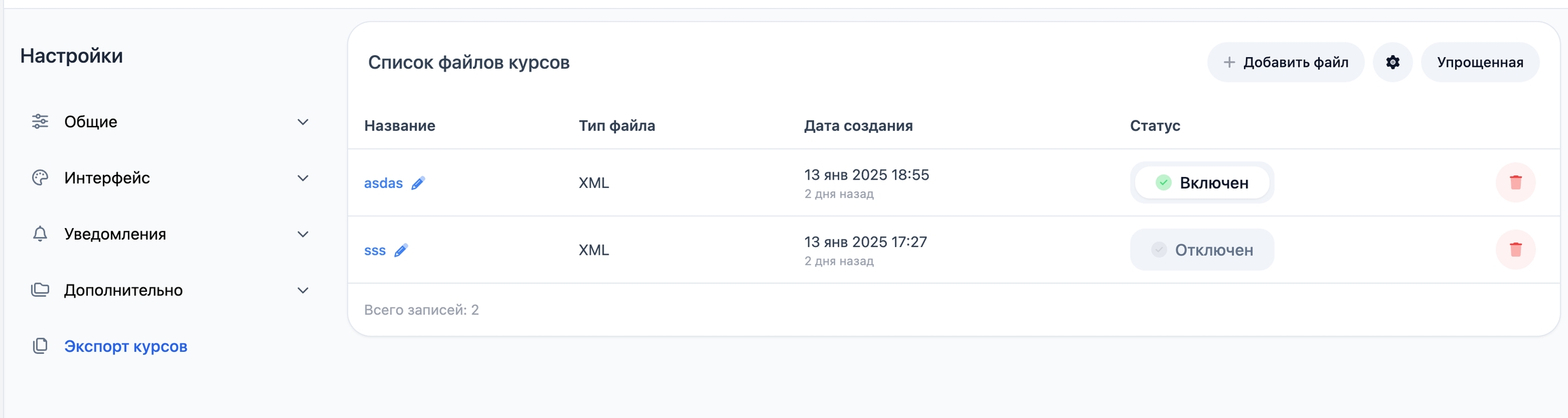Switch to Упрощенная view mode
The width and height of the screenshot is (1568, 418).
point(1480,63)
